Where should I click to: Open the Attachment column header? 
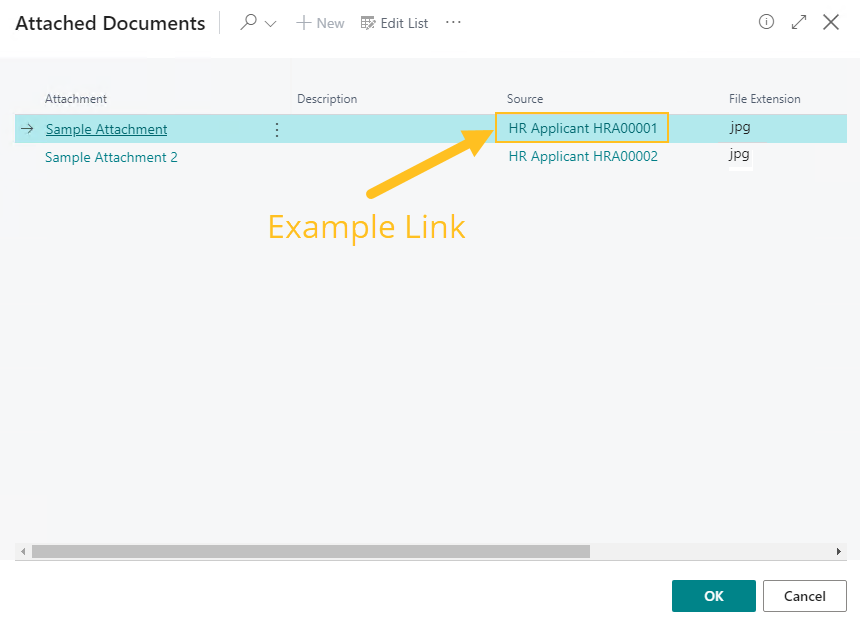coord(75,99)
